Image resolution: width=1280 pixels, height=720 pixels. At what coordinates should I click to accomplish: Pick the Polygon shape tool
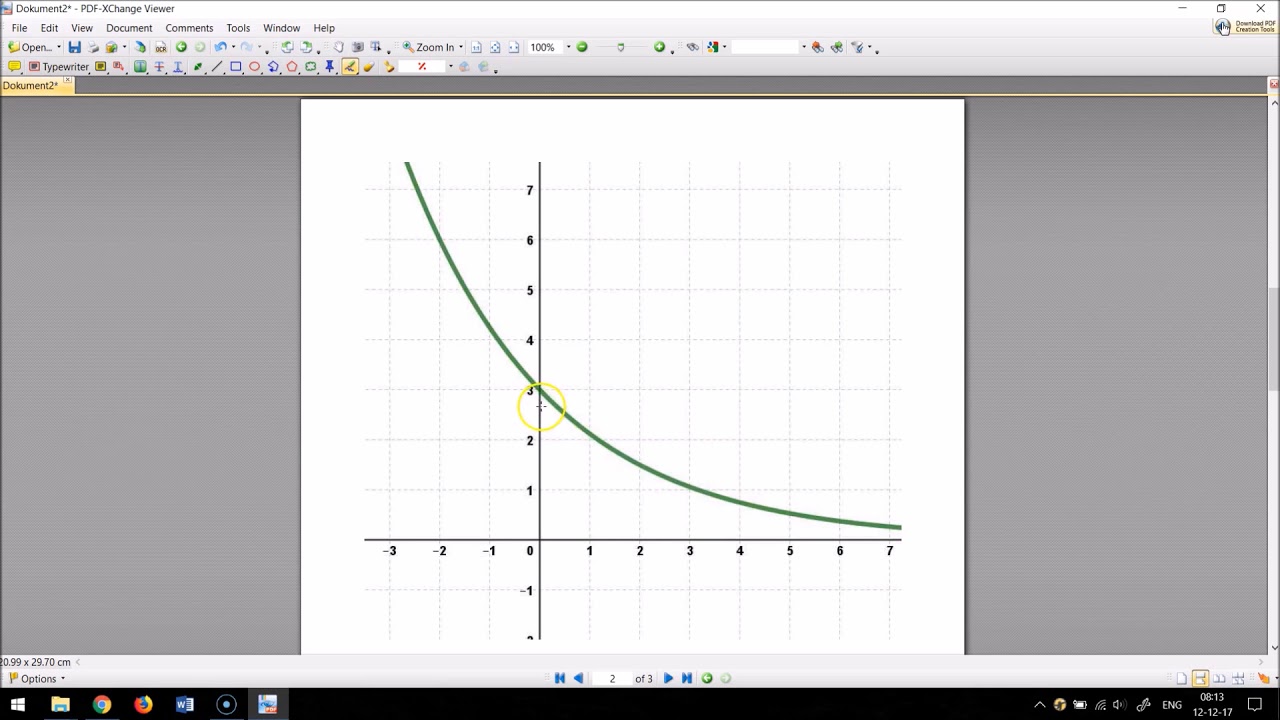click(x=292, y=67)
